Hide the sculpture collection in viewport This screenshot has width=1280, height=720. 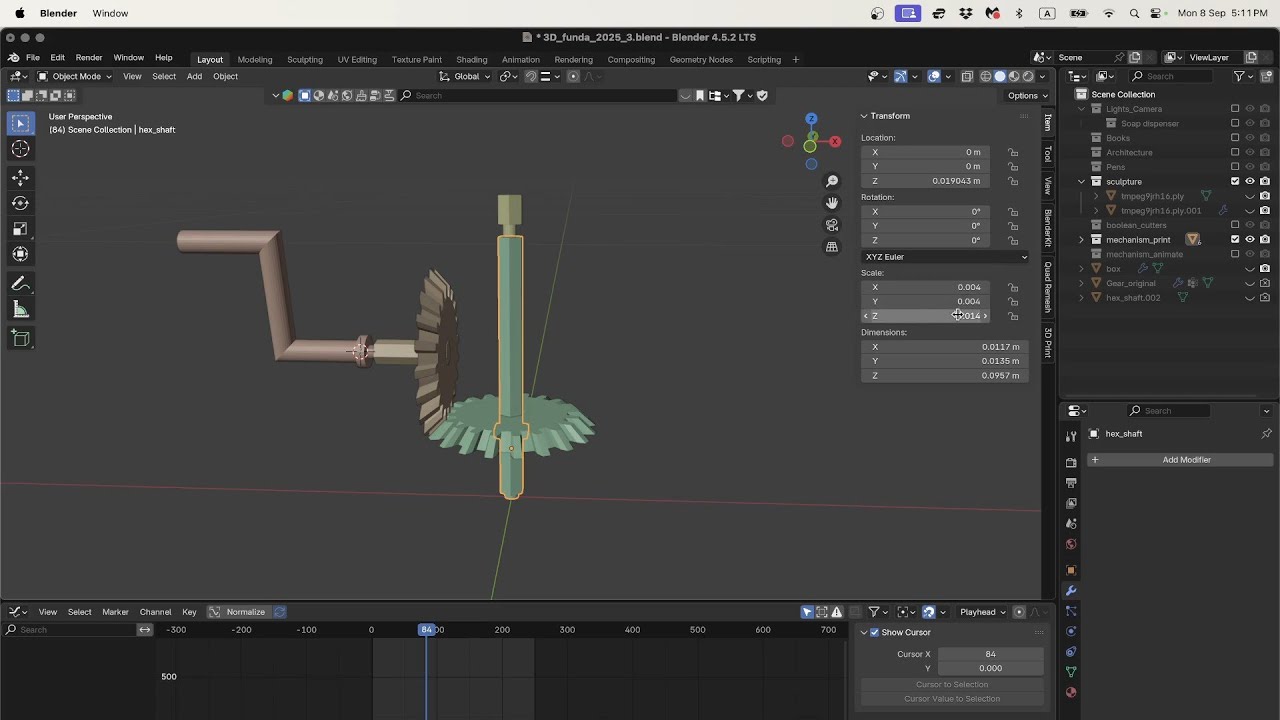tap(1250, 182)
